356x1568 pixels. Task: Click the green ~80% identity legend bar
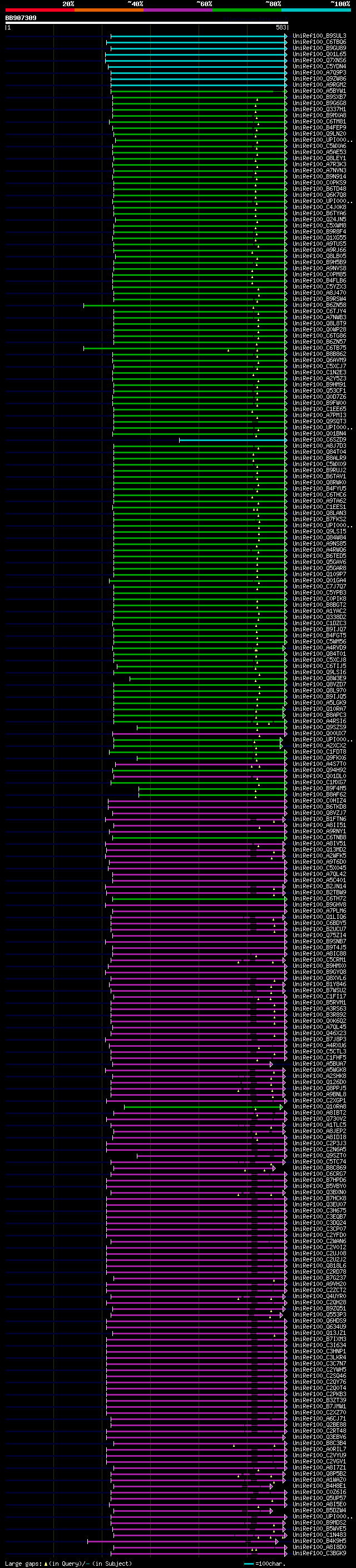(x=247, y=10)
